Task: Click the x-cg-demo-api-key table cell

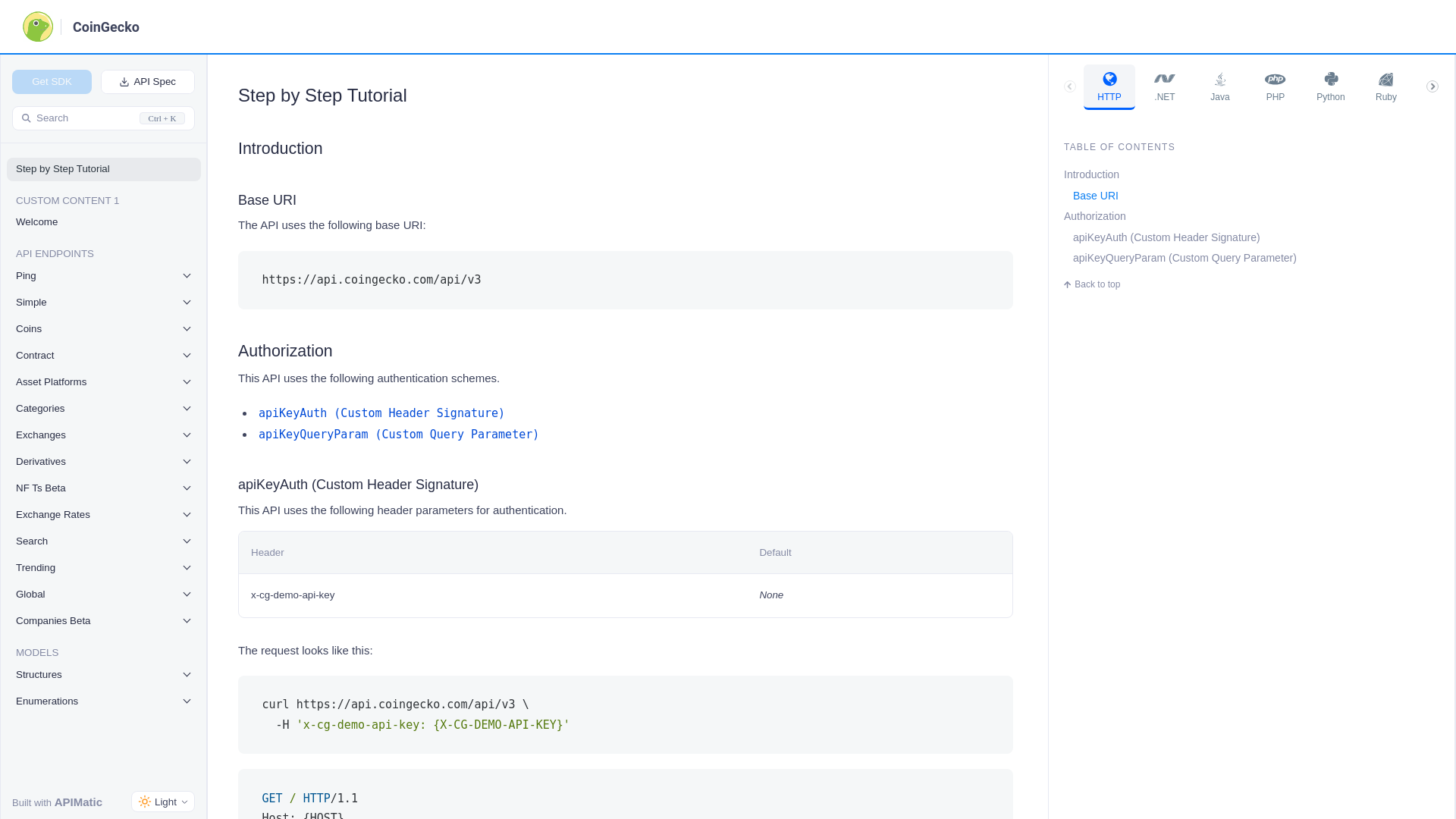Action: click(x=293, y=595)
